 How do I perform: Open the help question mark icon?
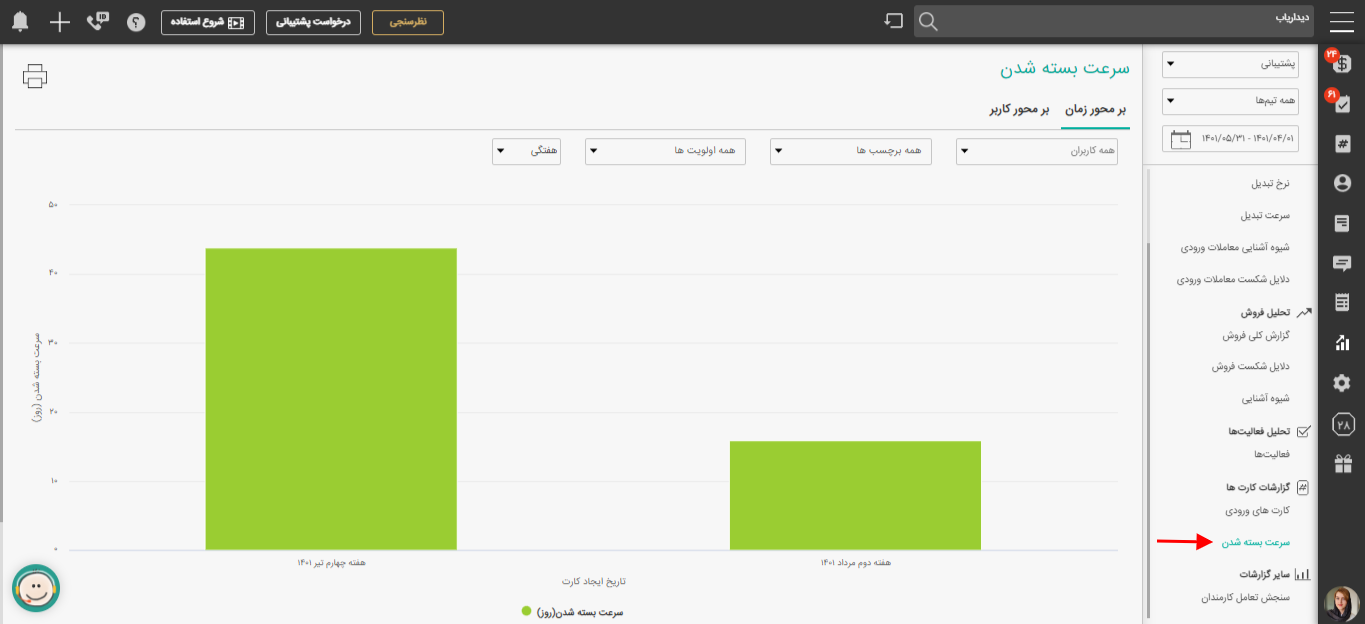[x=137, y=22]
